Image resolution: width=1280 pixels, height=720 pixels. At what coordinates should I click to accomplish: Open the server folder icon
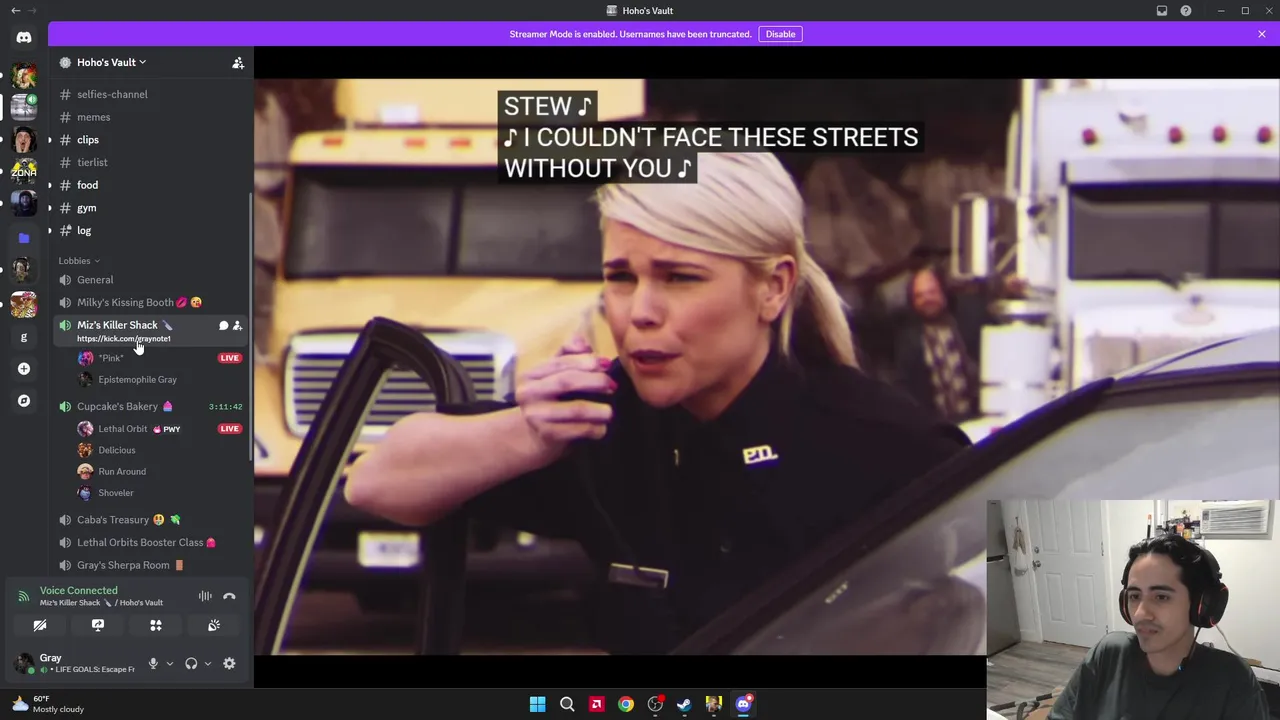coord(24,238)
